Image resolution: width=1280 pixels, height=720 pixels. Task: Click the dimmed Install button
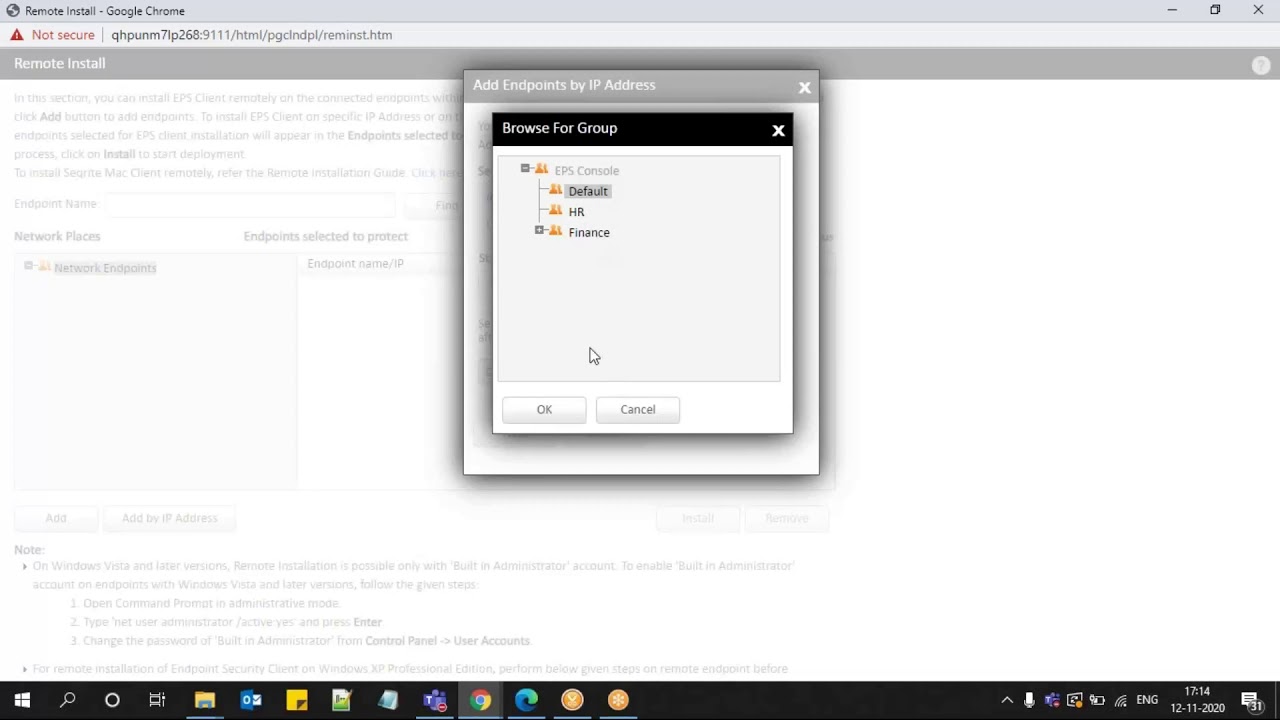(698, 518)
